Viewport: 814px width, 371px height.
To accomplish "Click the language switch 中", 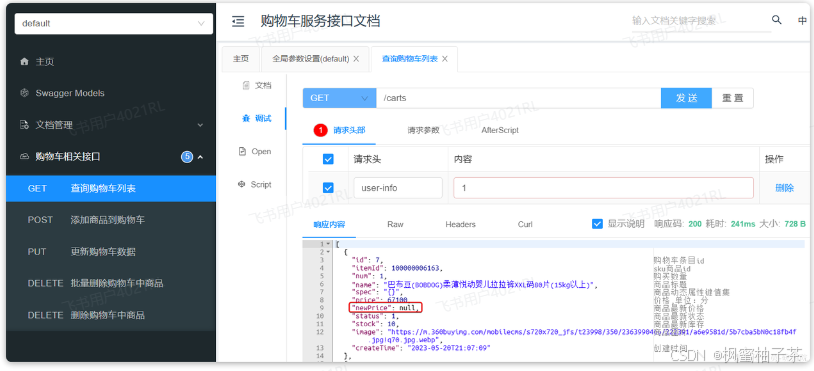I will click(803, 21).
